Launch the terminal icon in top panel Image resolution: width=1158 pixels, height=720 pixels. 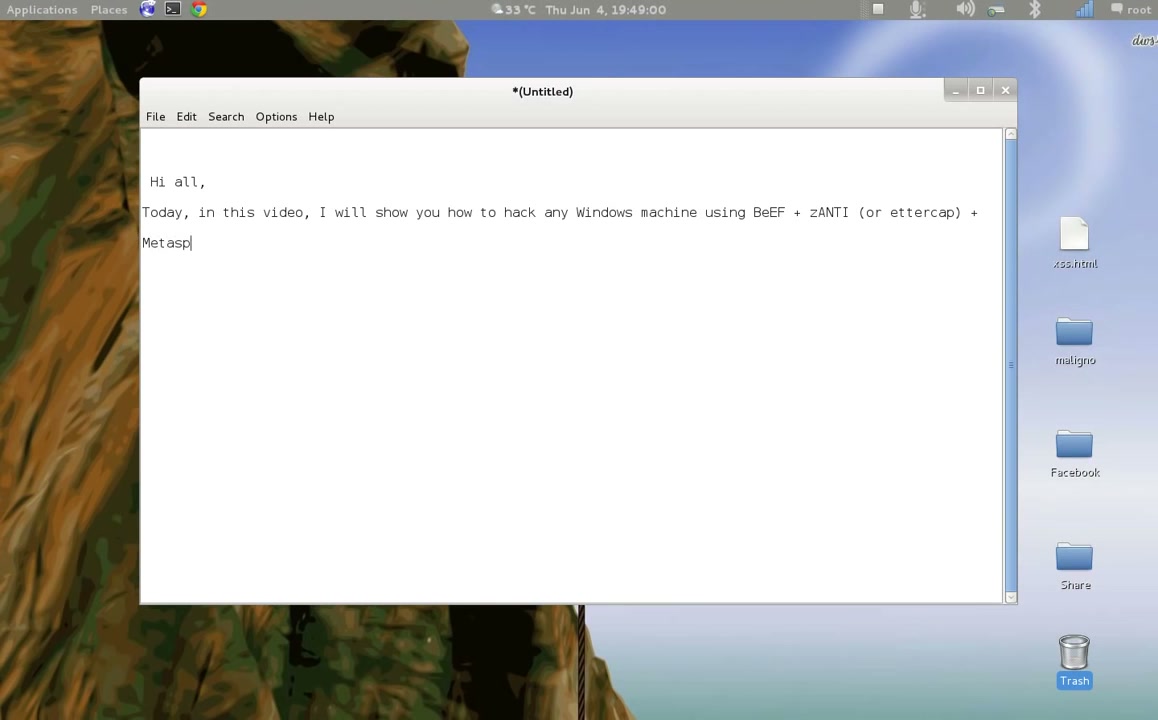pyautogui.click(x=173, y=9)
